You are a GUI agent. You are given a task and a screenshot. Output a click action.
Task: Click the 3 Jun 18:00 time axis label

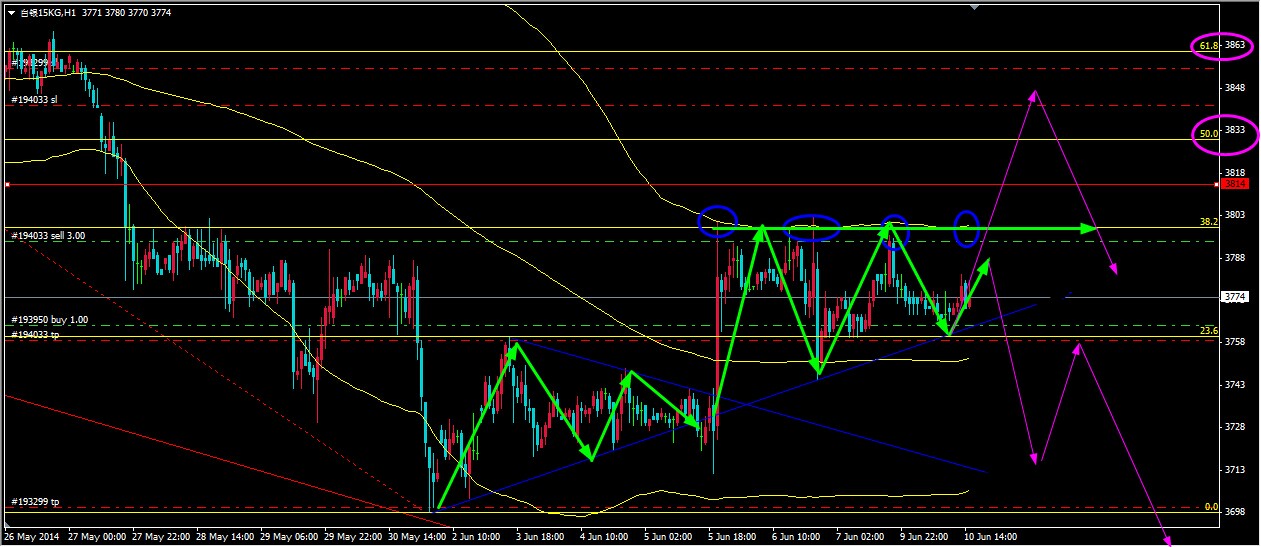click(542, 536)
